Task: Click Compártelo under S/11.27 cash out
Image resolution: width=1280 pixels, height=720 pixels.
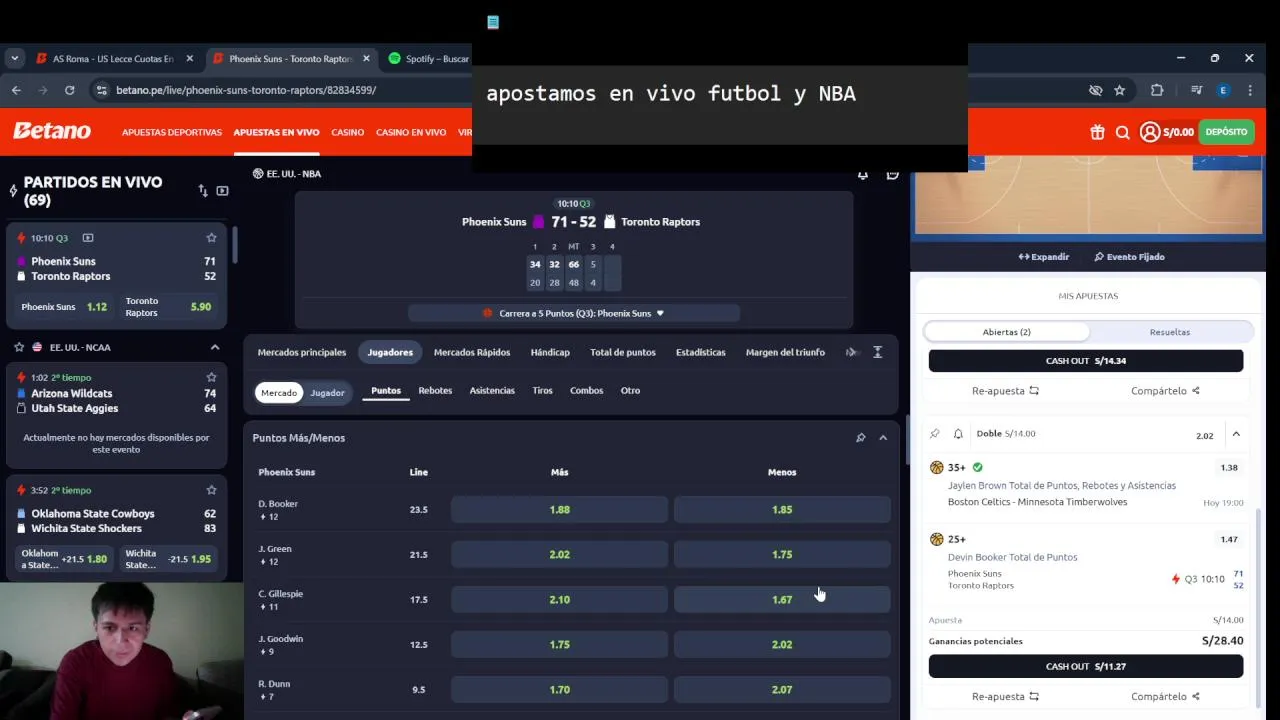Action: point(1165,697)
